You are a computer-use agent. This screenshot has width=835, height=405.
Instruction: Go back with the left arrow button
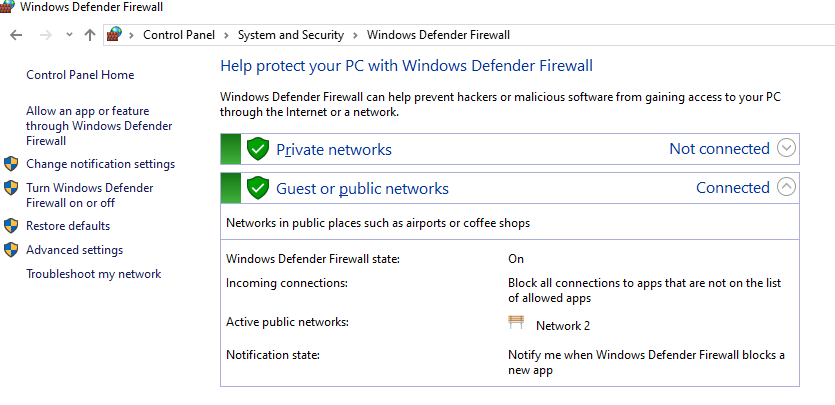pos(17,35)
